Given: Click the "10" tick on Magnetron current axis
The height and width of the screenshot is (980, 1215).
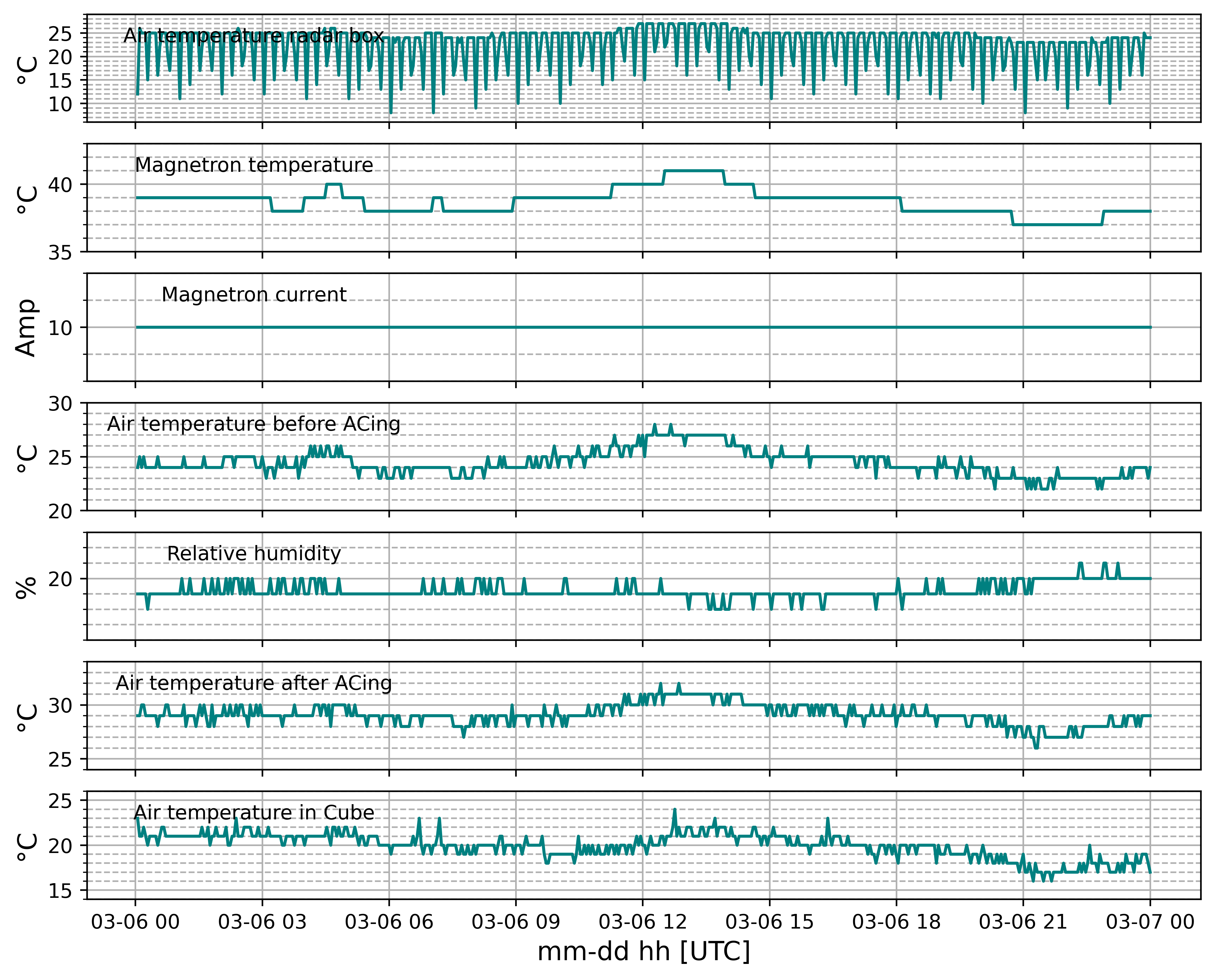Looking at the screenshot, I should [60, 328].
